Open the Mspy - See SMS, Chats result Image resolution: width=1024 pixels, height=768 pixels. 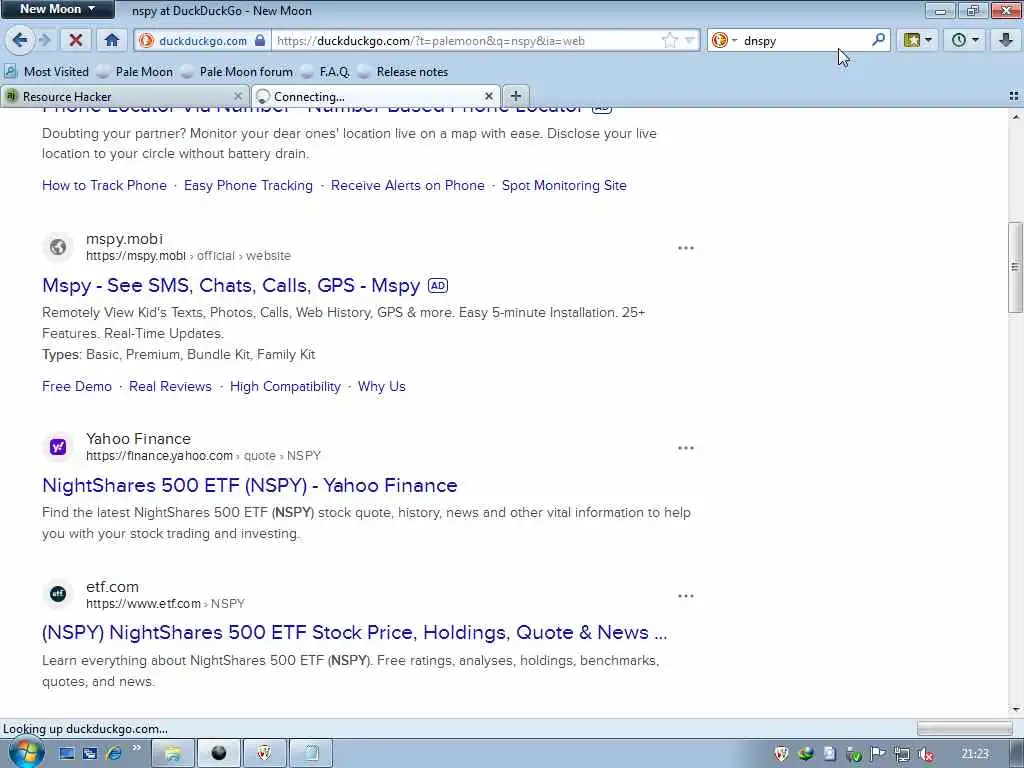click(x=231, y=285)
